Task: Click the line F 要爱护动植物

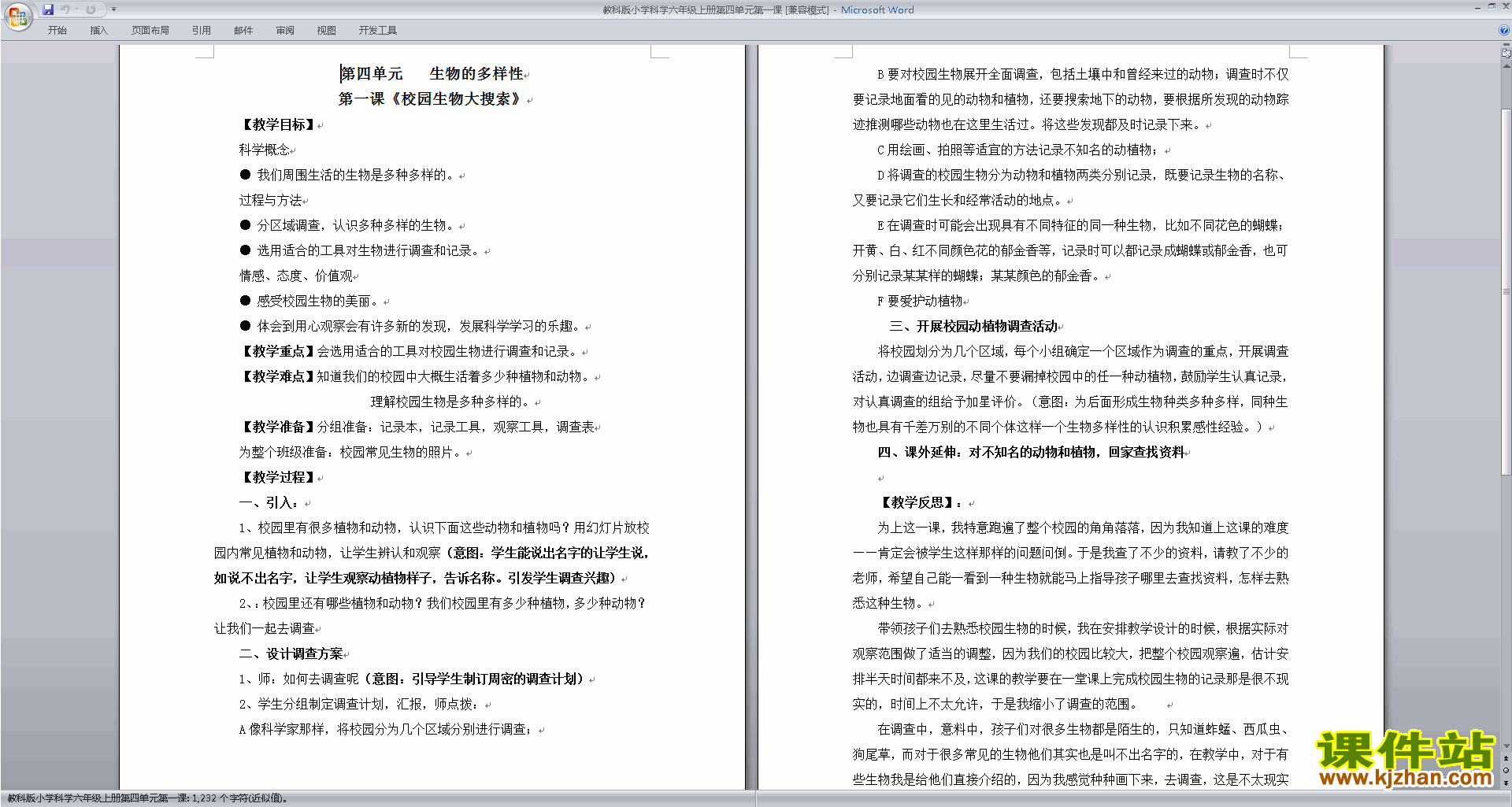Action: point(920,301)
